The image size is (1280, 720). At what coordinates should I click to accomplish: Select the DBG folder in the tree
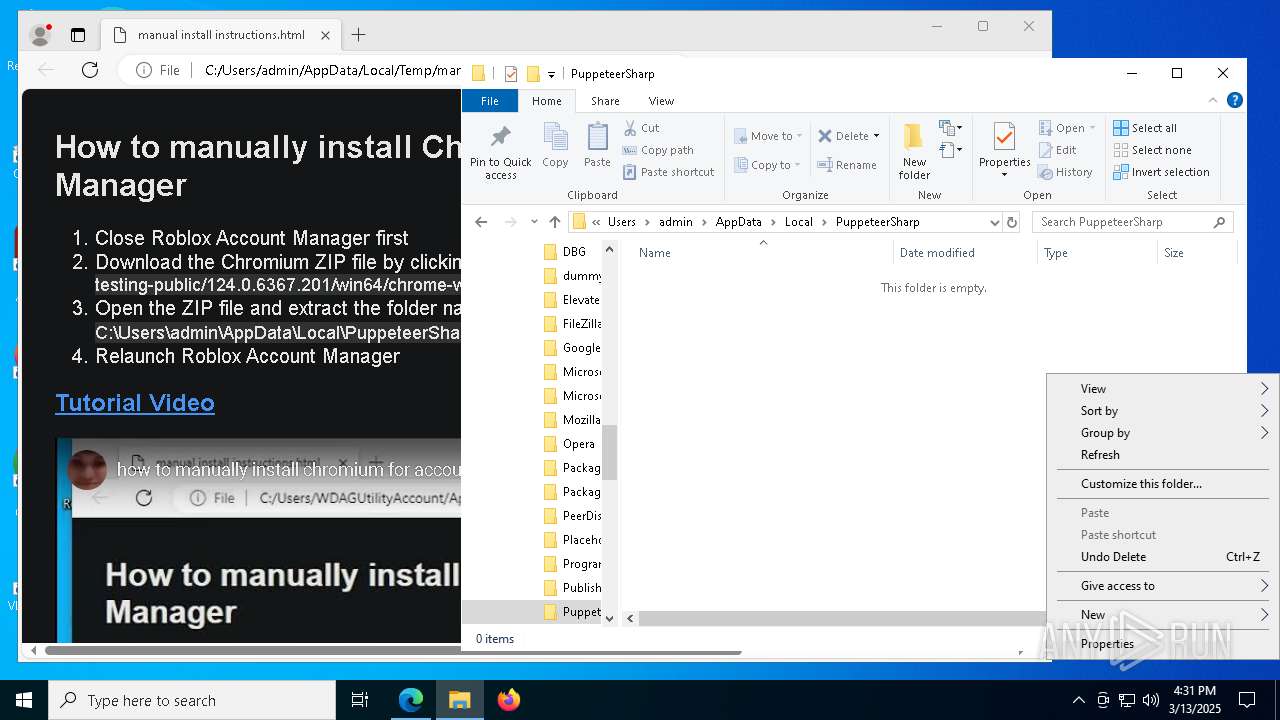[x=572, y=252]
